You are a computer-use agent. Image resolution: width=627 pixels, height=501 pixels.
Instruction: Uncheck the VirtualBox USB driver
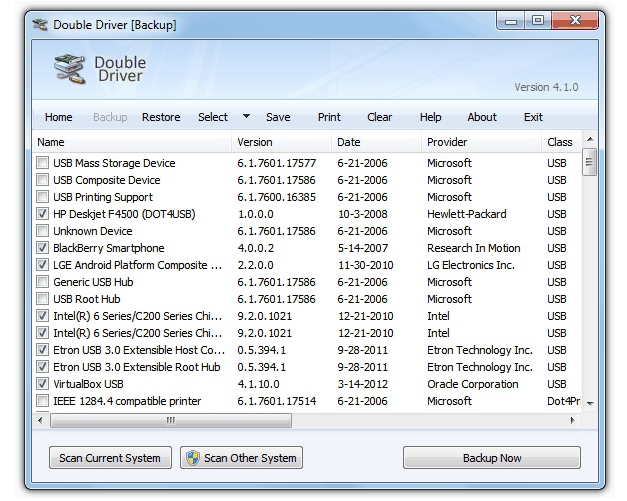42,384
